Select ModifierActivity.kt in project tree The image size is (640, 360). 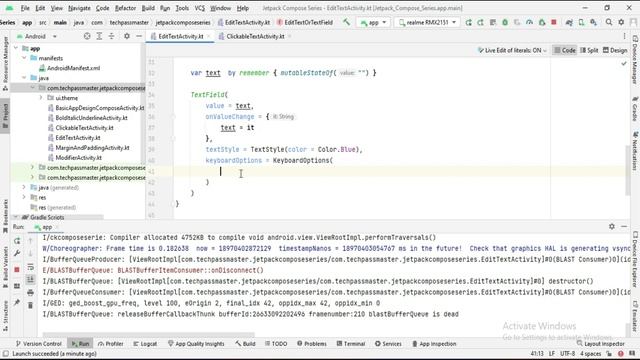tap(78, 158)
